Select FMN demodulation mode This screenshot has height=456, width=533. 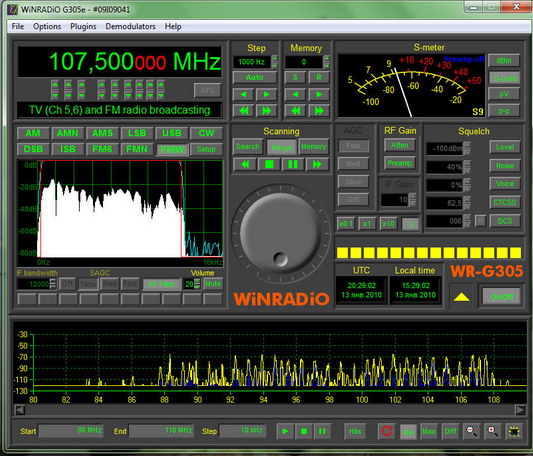(x=137, y=149)
